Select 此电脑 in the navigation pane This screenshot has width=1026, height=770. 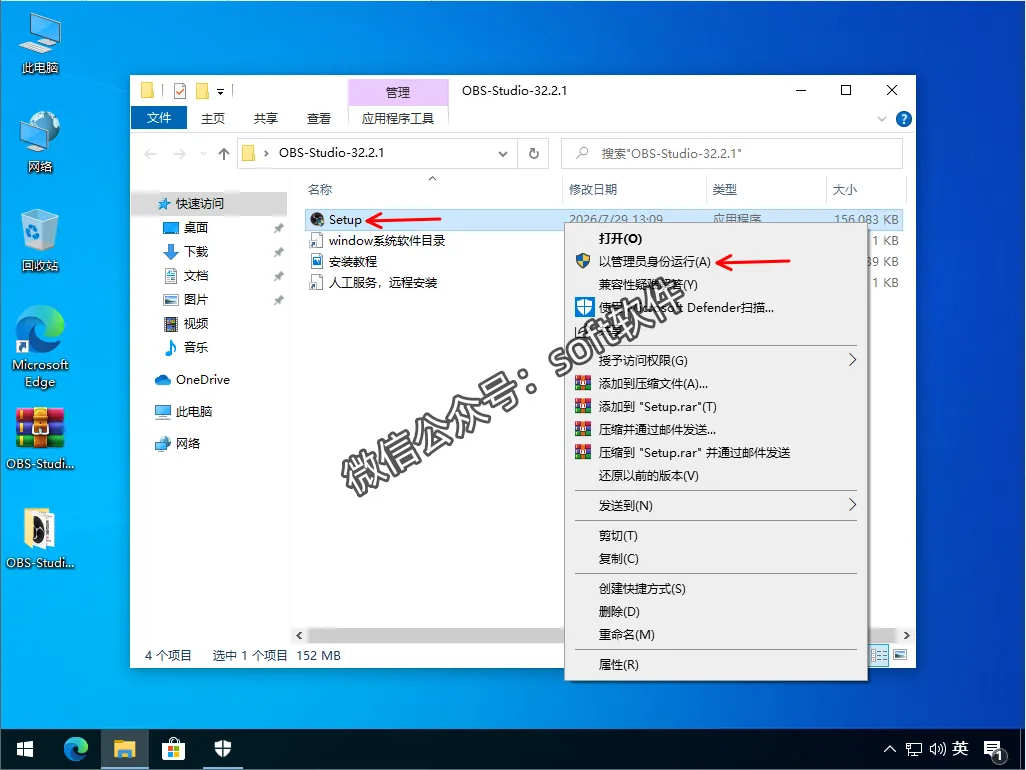pyautogui.click(x=194, y=411)
